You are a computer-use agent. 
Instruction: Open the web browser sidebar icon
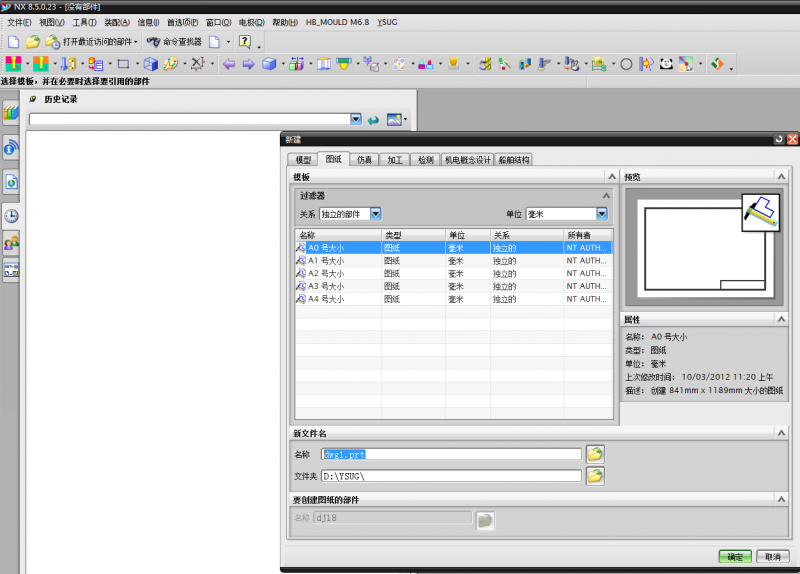pos(11,182)
